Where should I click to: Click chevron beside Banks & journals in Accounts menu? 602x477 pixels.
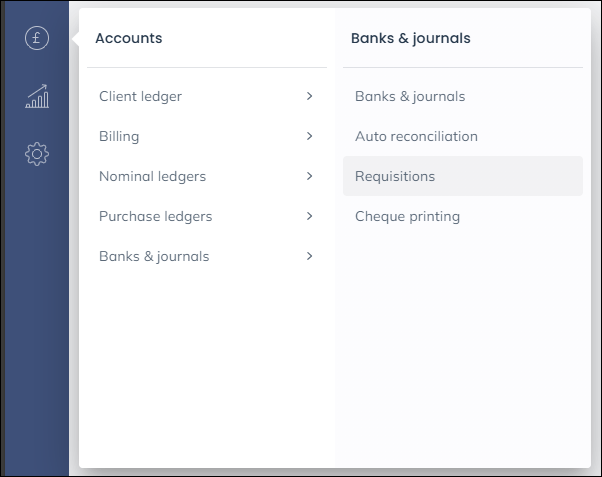pos(310,256)
